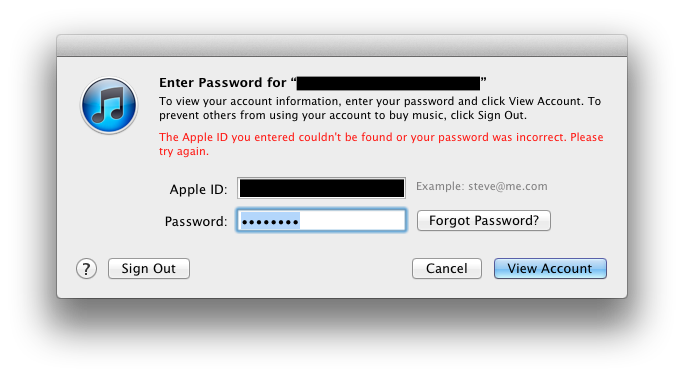The image size is (684, 377).
Task: Click the "Apple ID:" field label
Action: click(x=198, y=189)
